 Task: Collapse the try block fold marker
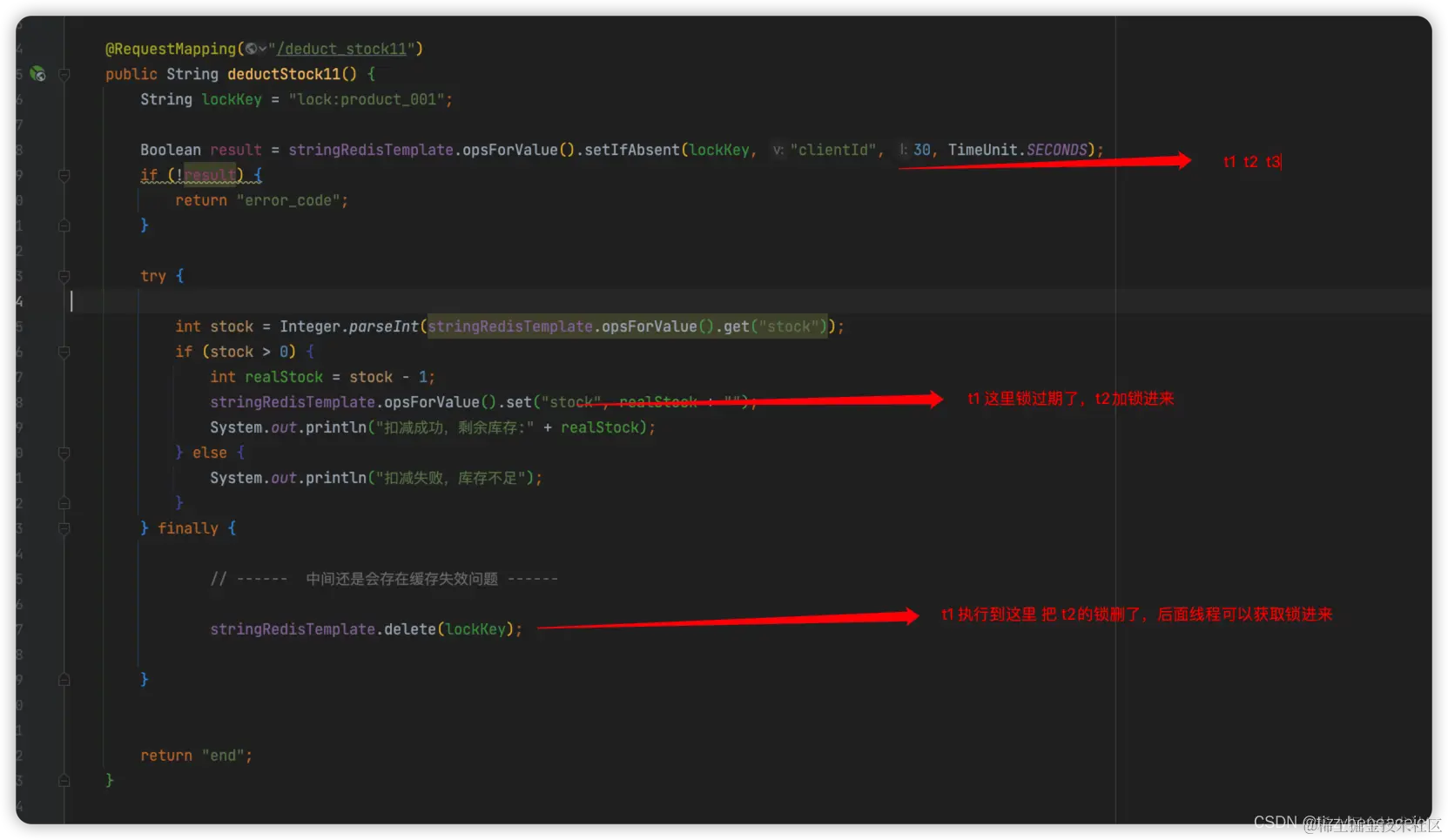(64, 277)
